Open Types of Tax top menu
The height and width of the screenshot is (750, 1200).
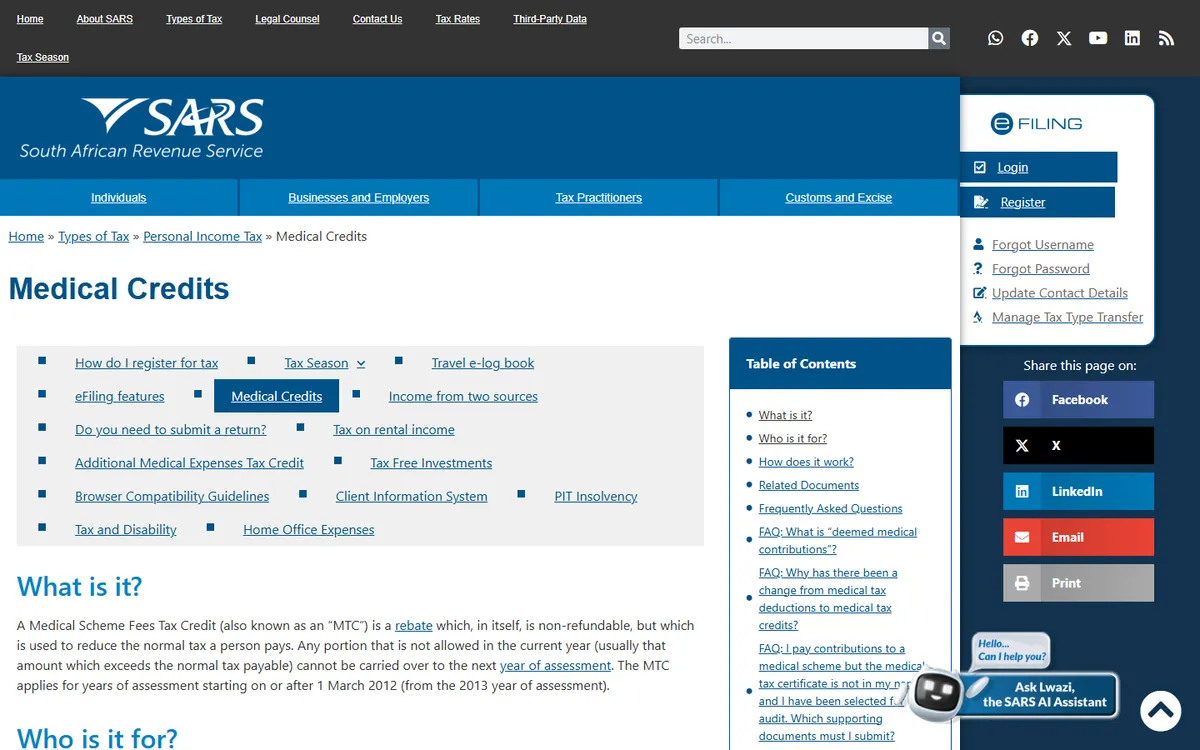(x=194, y=19)
